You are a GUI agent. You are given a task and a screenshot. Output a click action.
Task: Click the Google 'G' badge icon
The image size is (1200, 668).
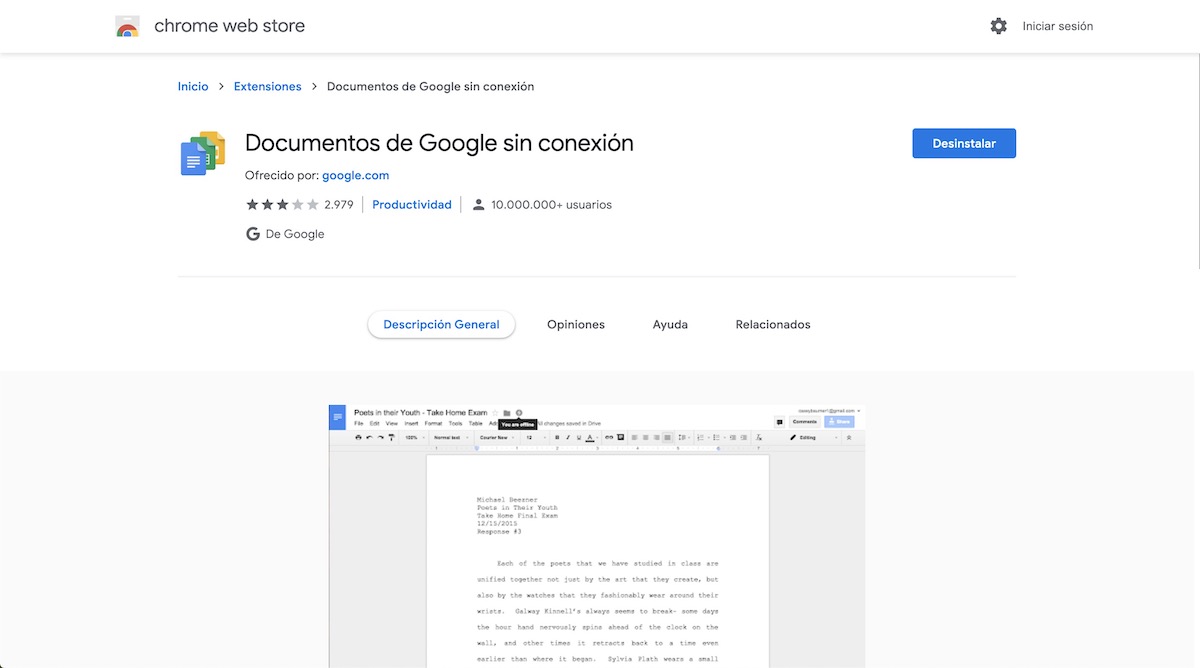pyautogui.click(x=253, y=234)
